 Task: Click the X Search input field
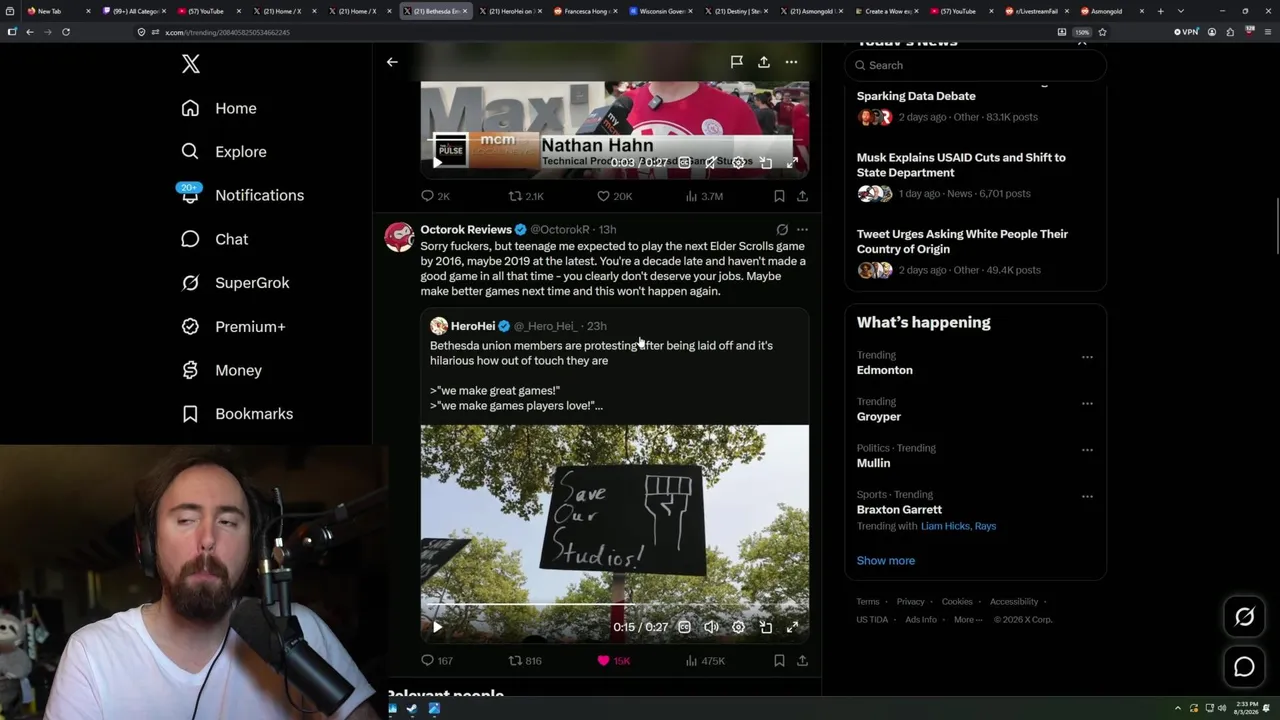click(976, 65)
